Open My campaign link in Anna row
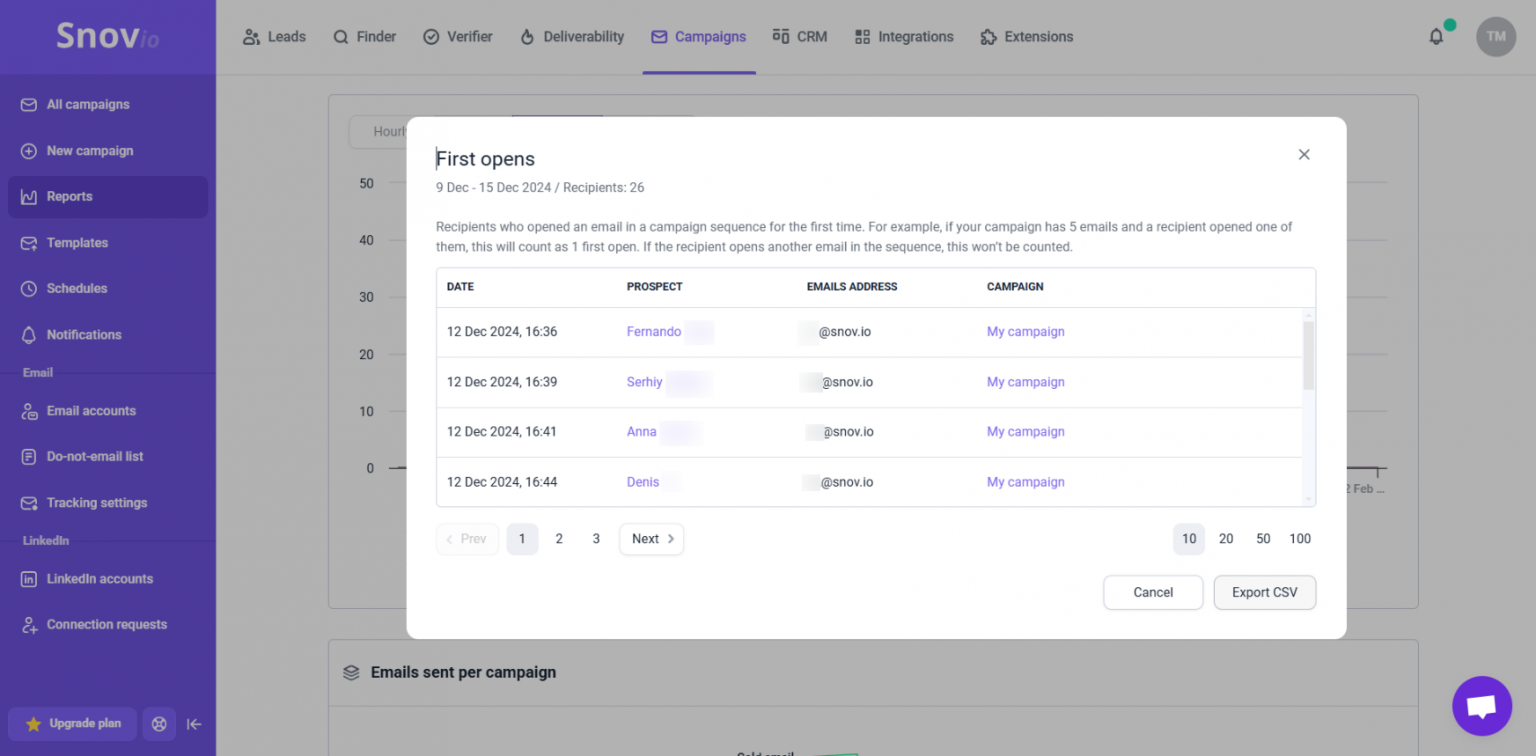Screen dimensions: 1536x756 pyautogui.click(x=1026, y=432)
